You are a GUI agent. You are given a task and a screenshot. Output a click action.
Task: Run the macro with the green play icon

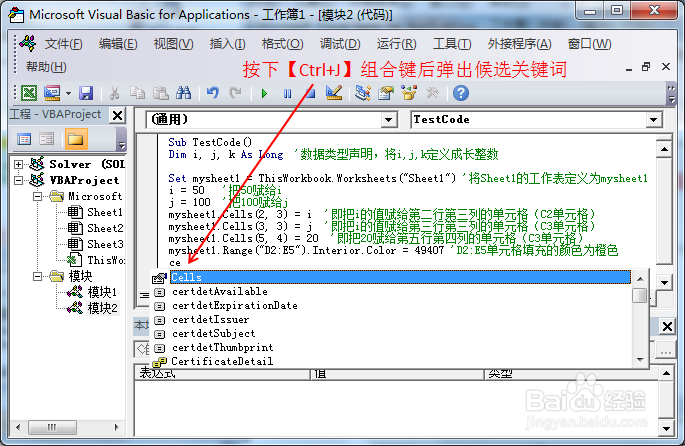(264, 93)
